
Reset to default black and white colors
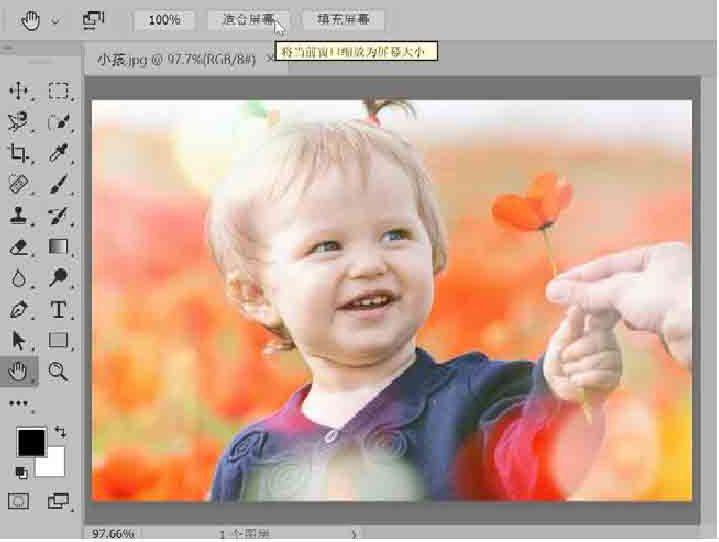click(x=21, y=472)
